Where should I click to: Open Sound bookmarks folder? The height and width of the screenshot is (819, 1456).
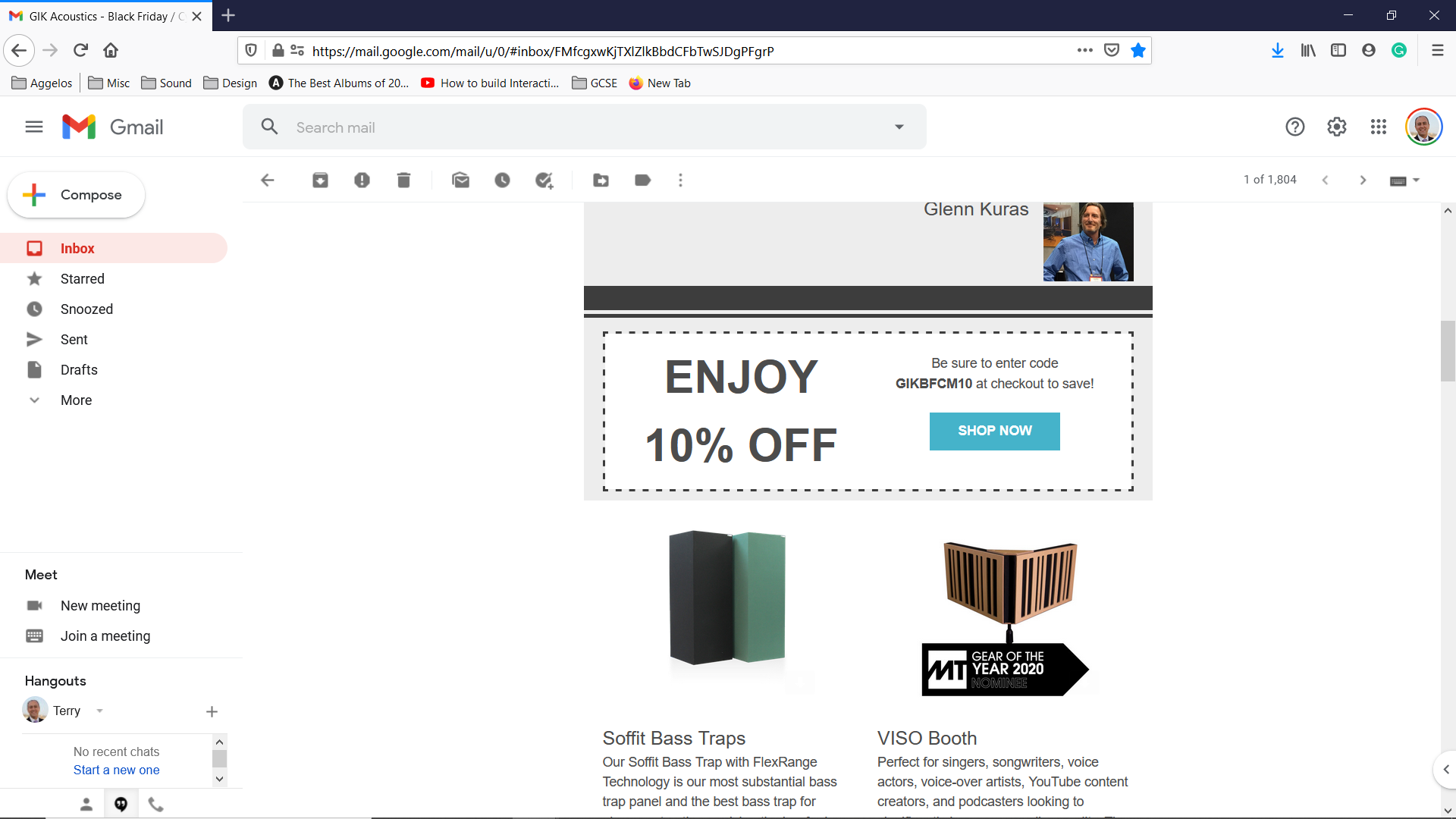click(167, 83)
